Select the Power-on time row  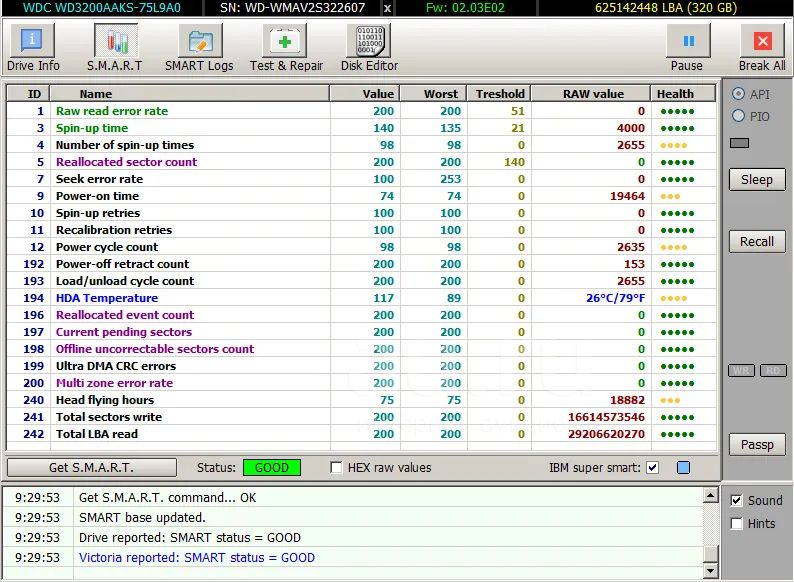[362, 196]
